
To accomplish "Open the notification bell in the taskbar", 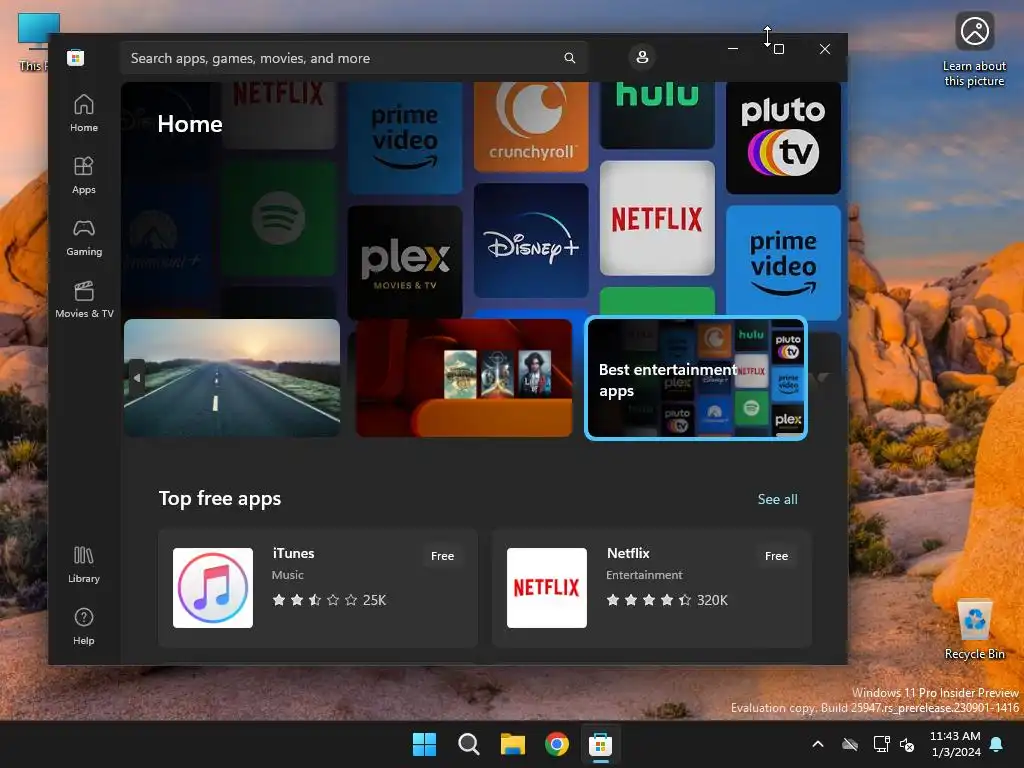I will pos(997,744).
